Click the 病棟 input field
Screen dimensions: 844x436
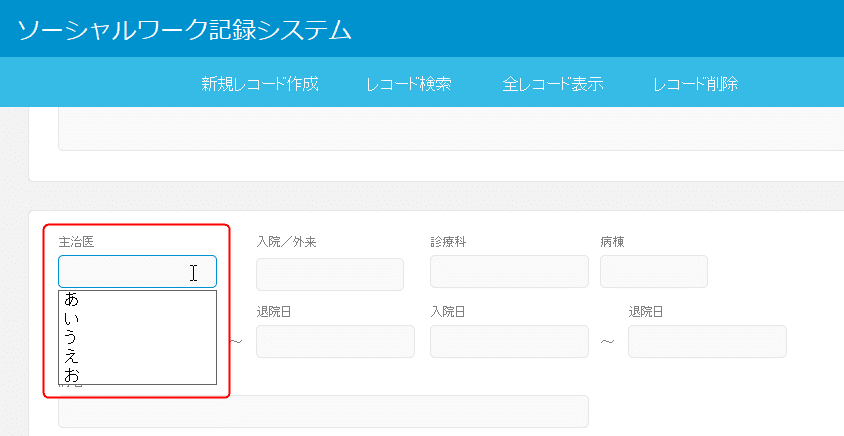(x=654, y=271)
